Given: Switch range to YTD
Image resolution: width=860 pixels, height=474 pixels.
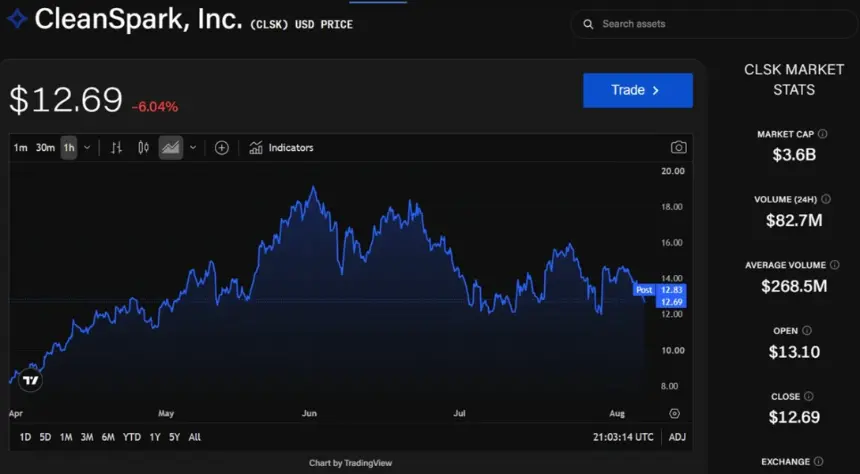Looking at the screenshot, I should [x=132, y=437].
